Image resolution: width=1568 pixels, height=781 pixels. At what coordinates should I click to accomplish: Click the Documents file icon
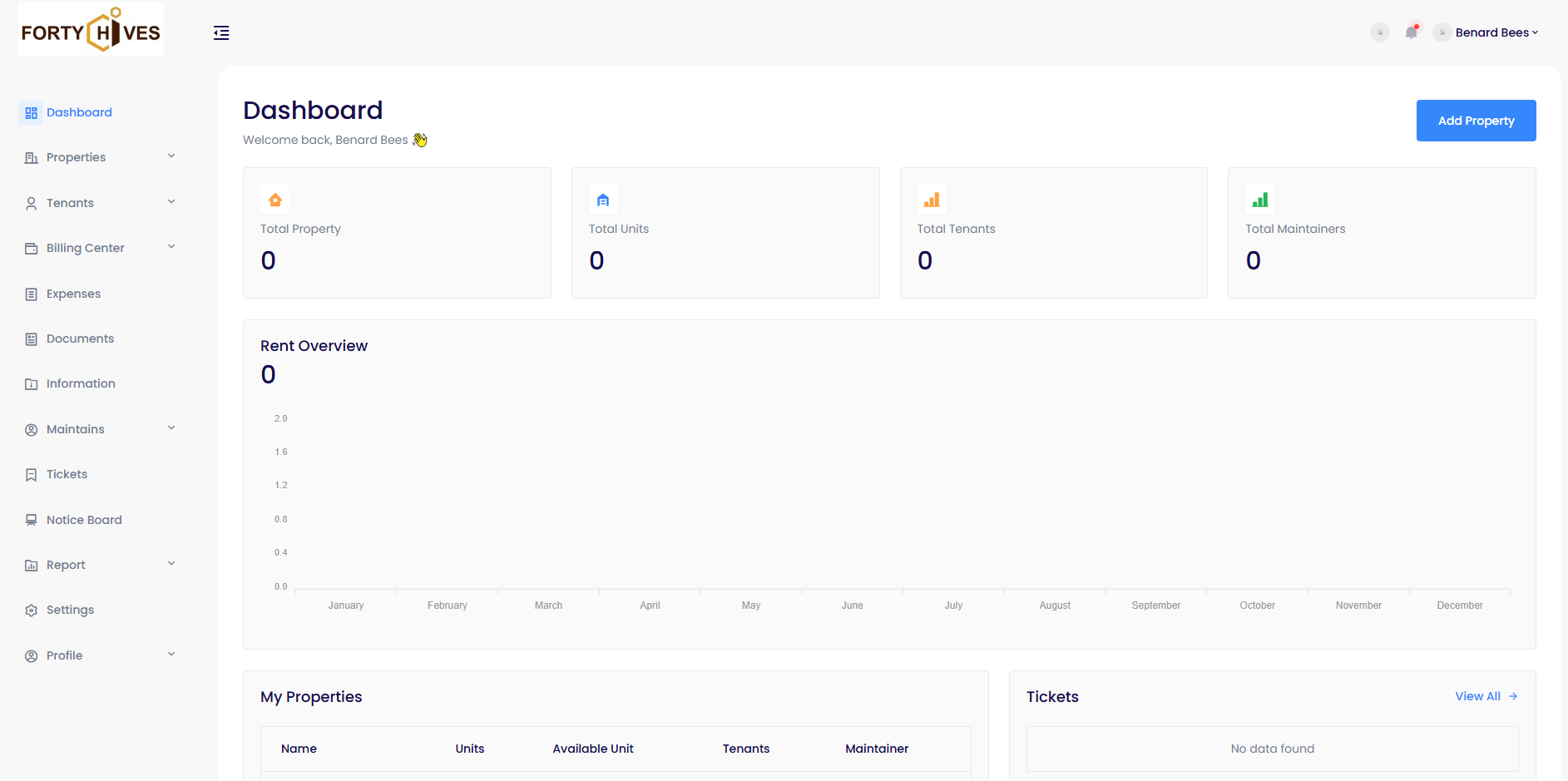coord(31,339)
